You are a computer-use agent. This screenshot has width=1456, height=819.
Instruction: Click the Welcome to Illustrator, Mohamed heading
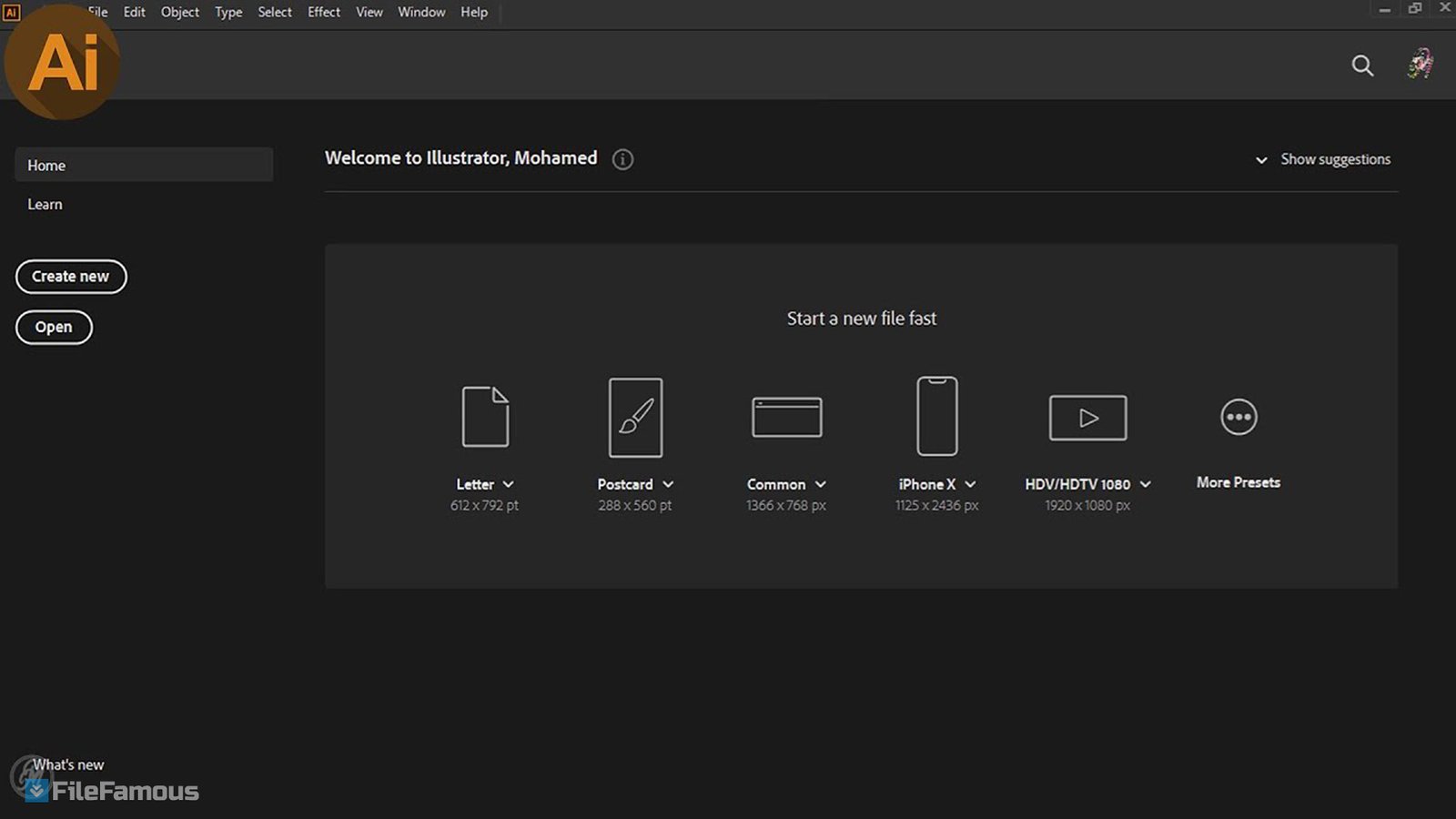461,157
